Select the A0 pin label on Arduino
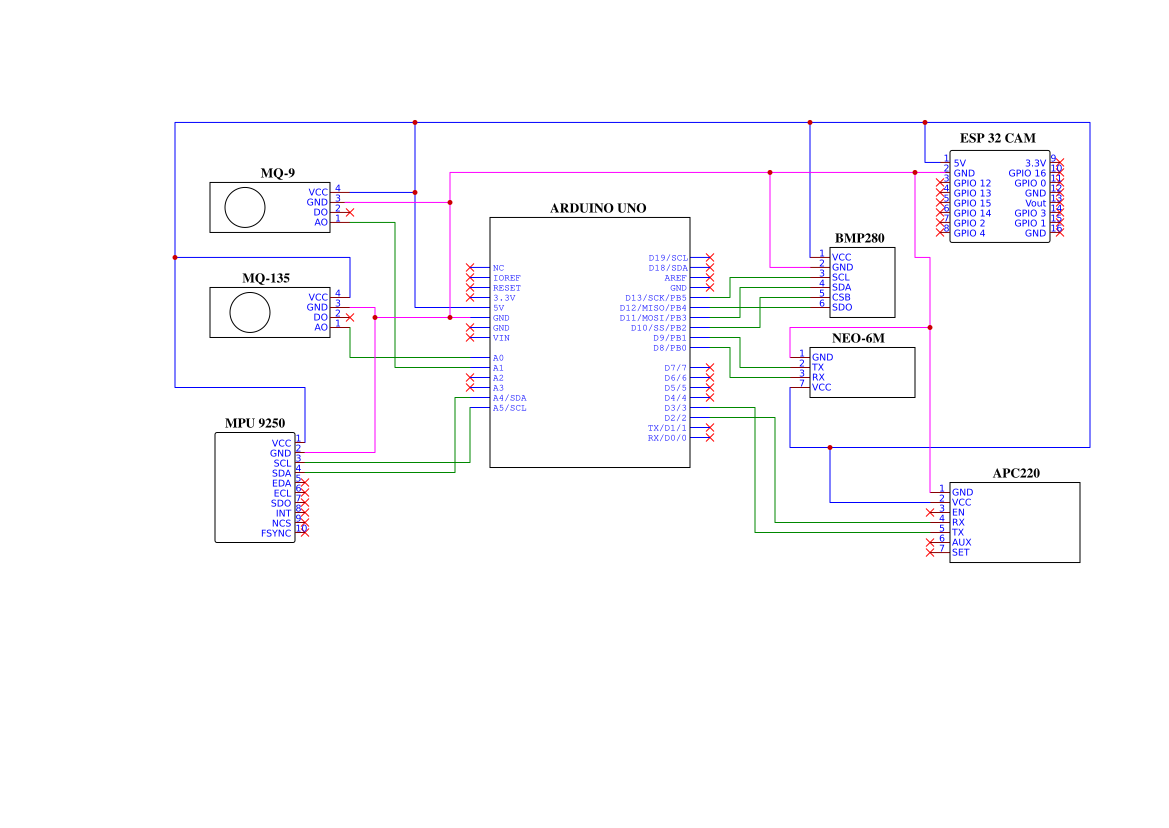1169x828 pixels. (498, 358)
